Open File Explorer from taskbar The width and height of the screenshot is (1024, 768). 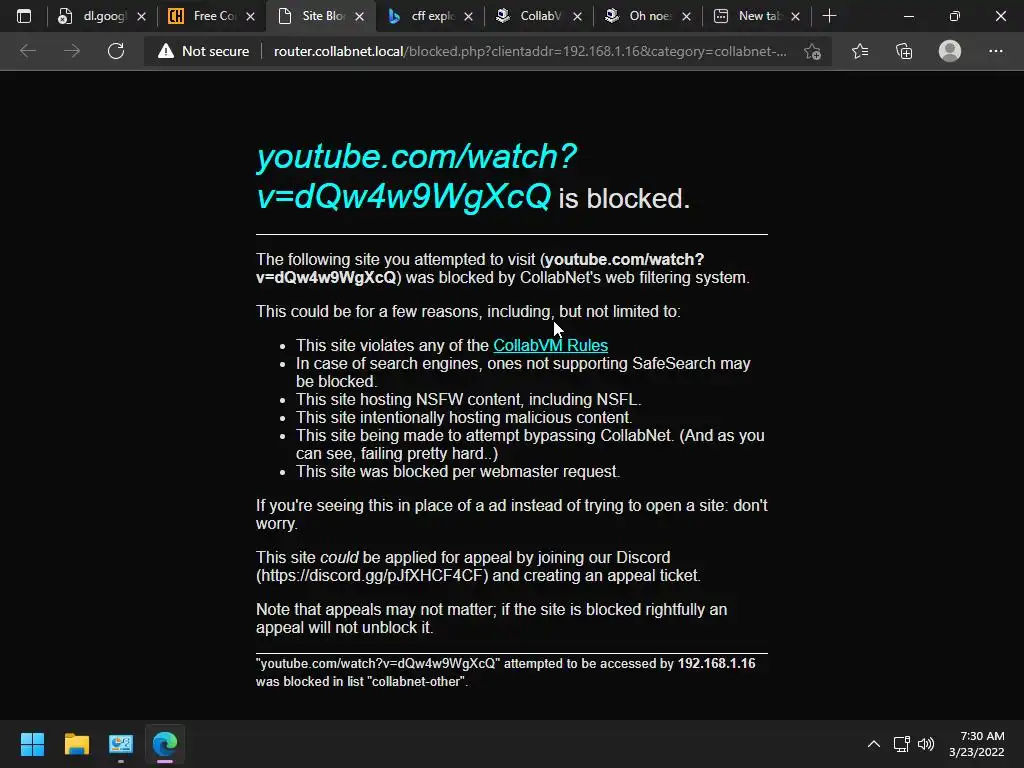76,744
